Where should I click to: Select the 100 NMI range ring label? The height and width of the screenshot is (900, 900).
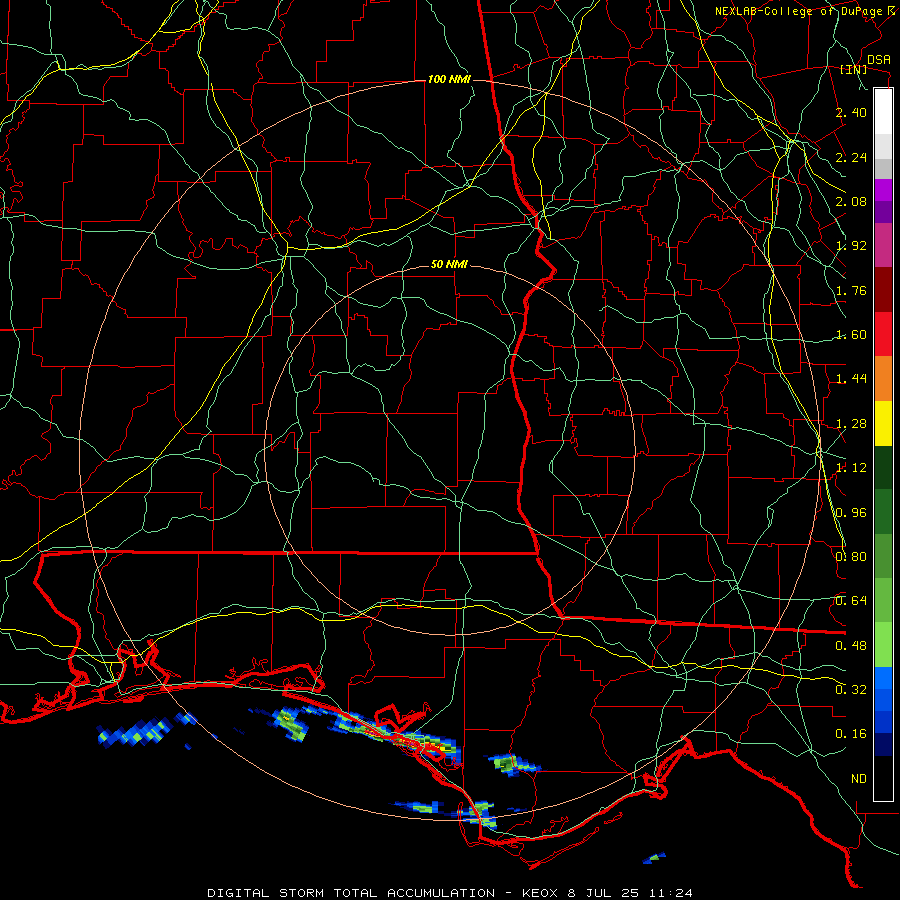click(449, 79)
